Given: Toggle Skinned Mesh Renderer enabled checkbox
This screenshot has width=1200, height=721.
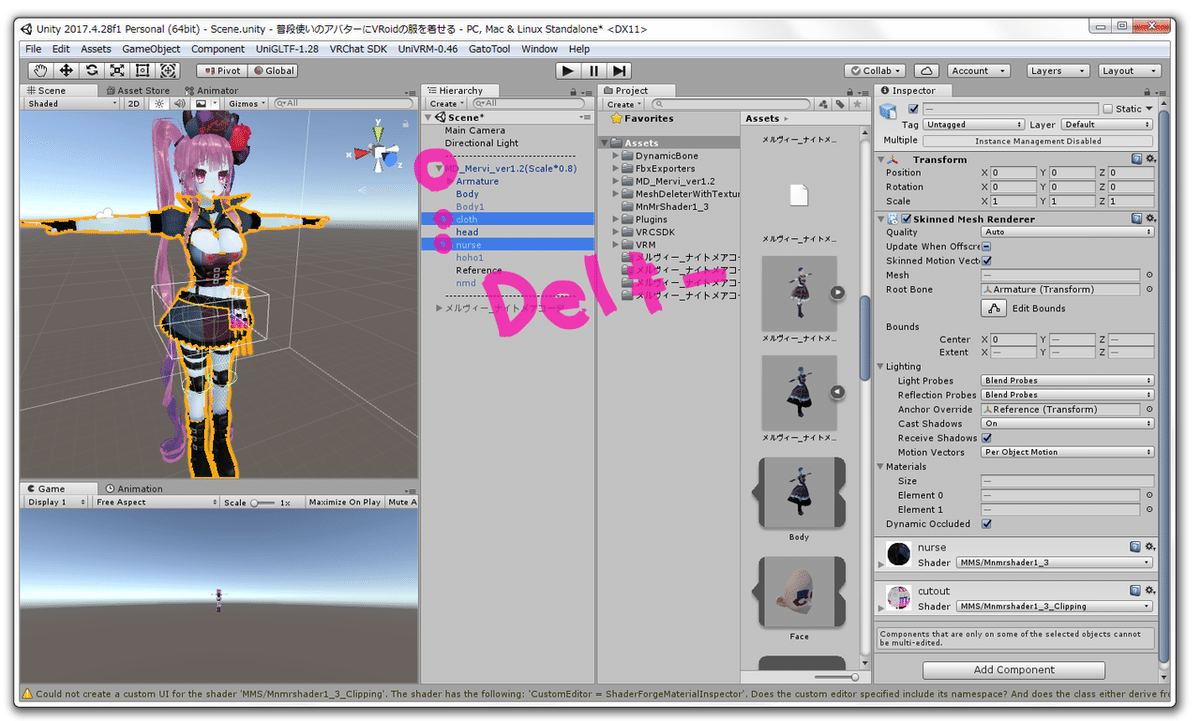Looking at the screenshot, I should pos(906,219).
